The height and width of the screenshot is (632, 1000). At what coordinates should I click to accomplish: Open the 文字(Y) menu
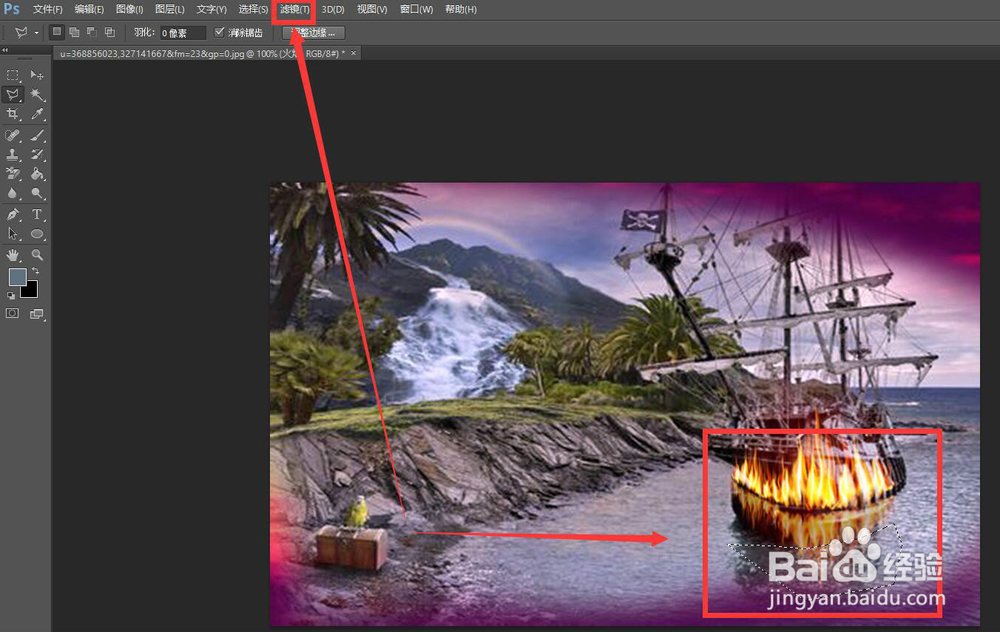(x=211, y=10)
